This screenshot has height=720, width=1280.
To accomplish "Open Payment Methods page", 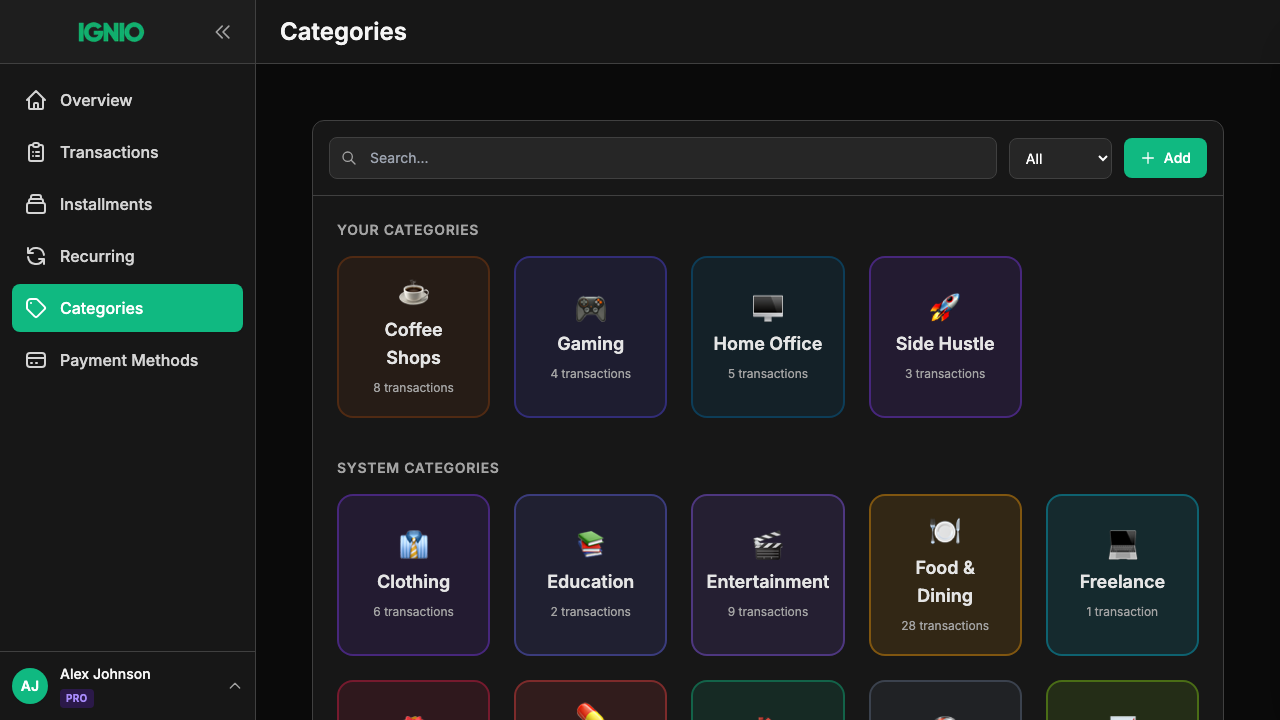I will click(127, 360).
